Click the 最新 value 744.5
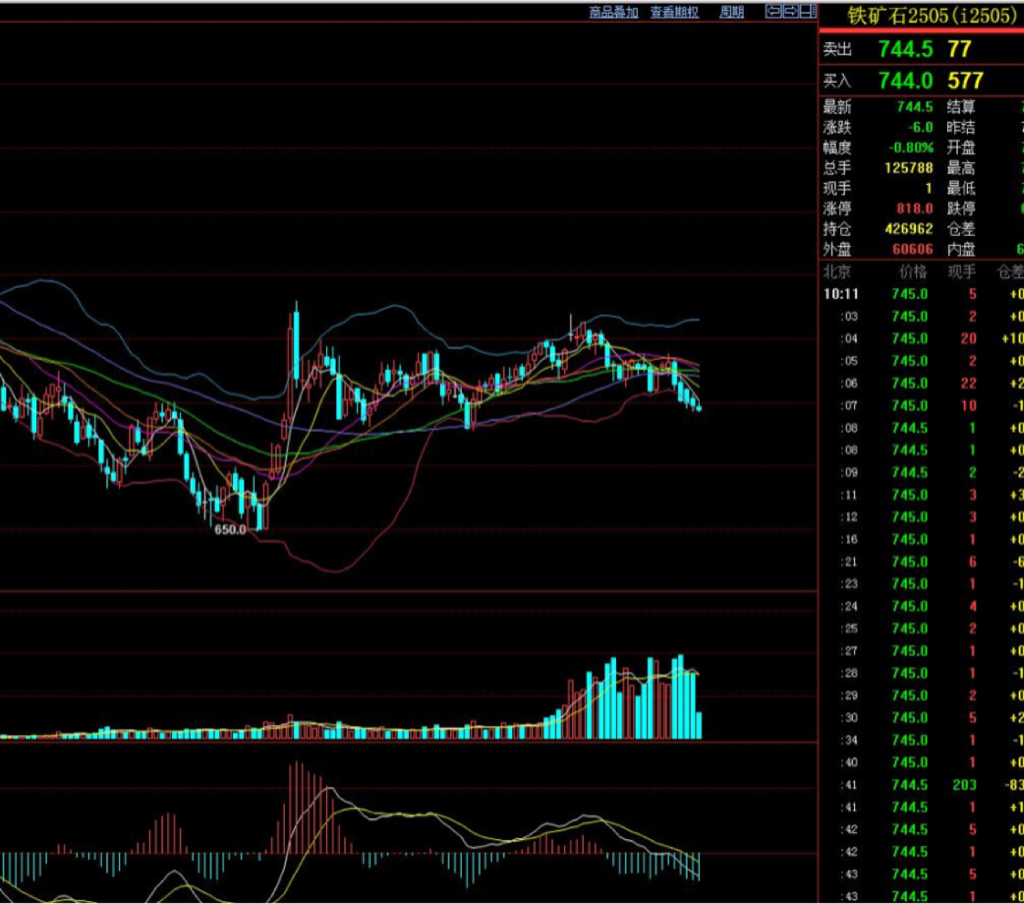This screenshot has height=904, width=1024. tap(915, 107)
